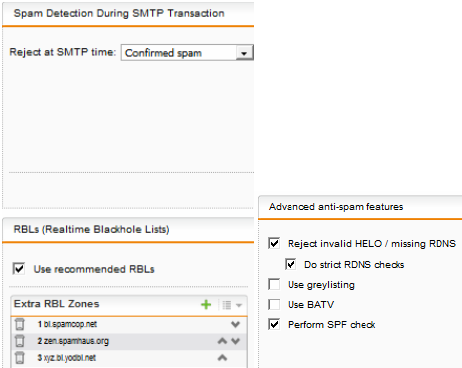Toggle Reject invalid HELO / missing RDNS
Screen dimensions: 462x368
tap(274, 243)
